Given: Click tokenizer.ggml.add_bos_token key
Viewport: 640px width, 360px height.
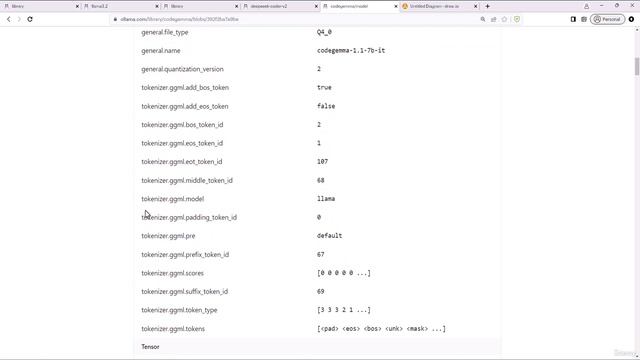Looking at the screenshot, I should 185,87.
